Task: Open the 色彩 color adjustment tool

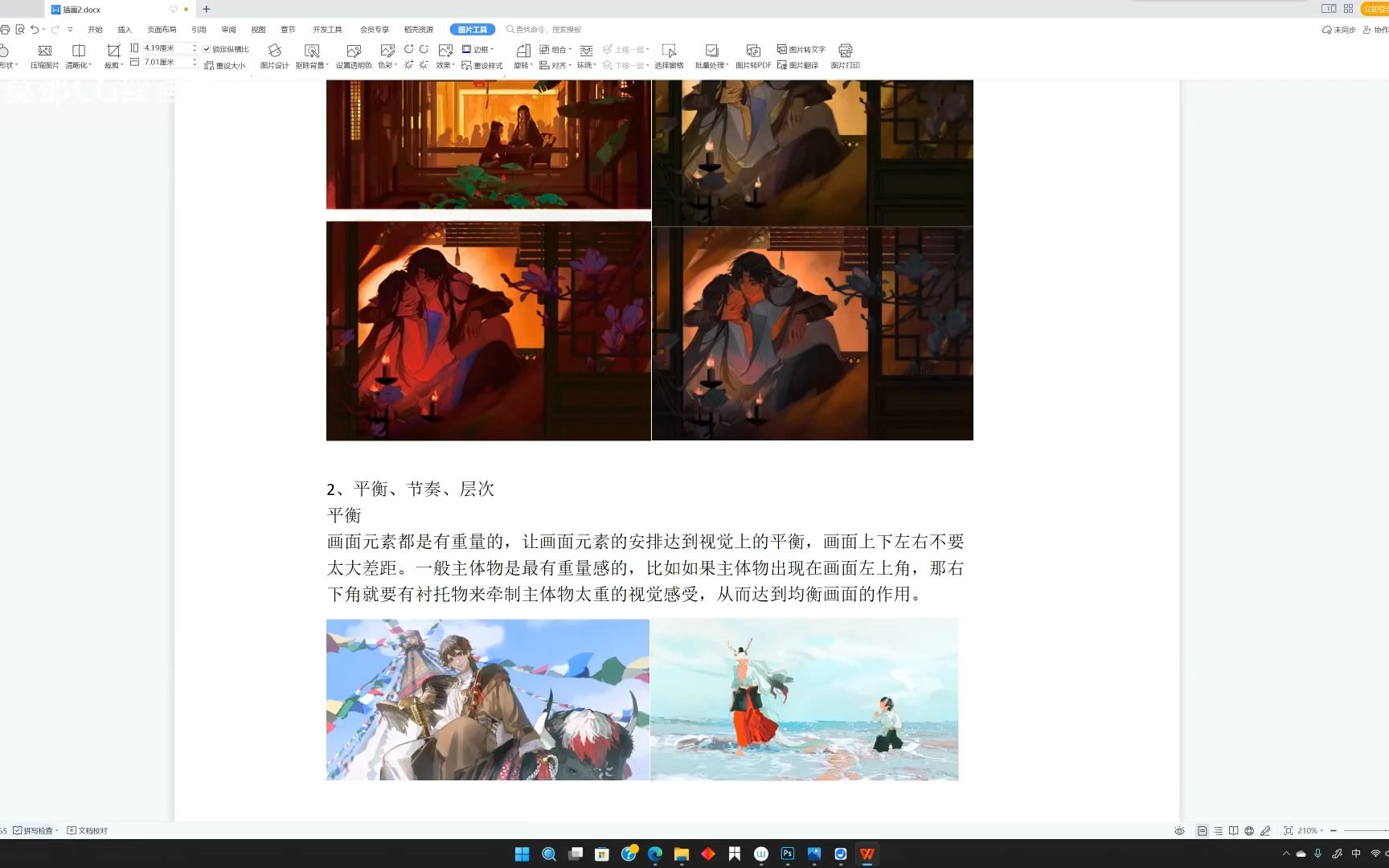Action: point(387,56)
